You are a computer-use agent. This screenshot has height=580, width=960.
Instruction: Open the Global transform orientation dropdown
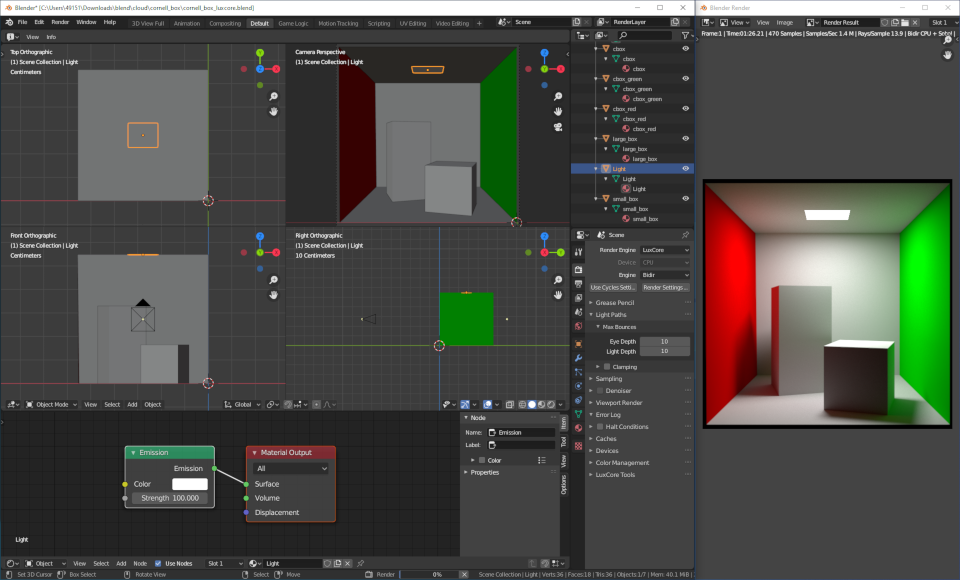pyautogui.click(x=242, y=404)
